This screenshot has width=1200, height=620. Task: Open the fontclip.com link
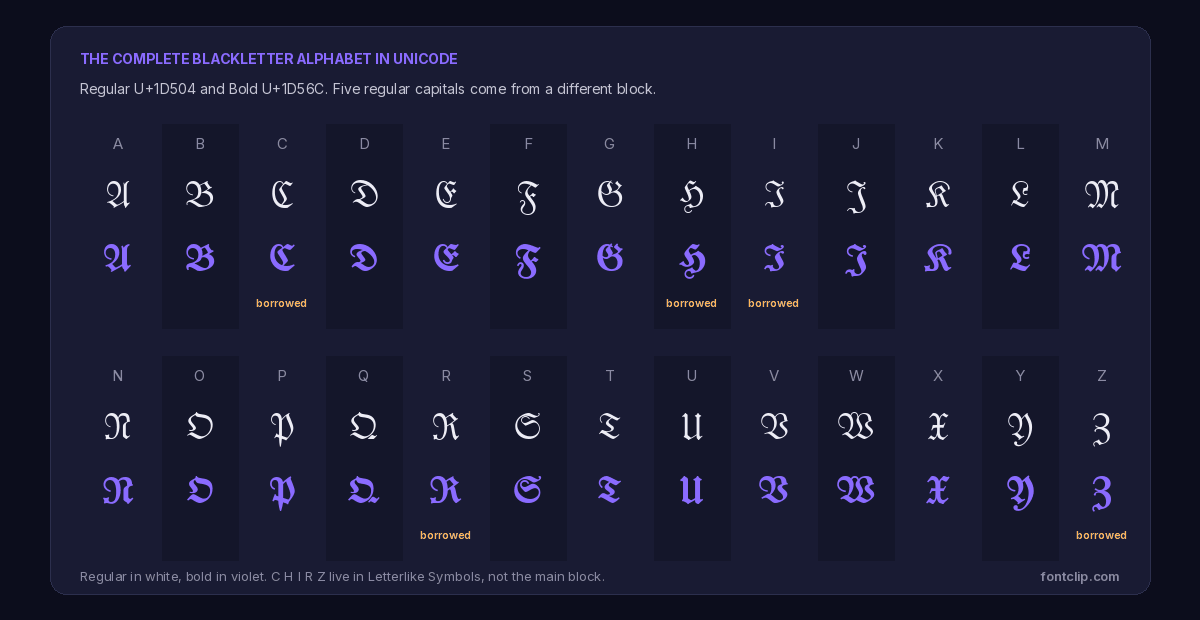point(1080,577)
